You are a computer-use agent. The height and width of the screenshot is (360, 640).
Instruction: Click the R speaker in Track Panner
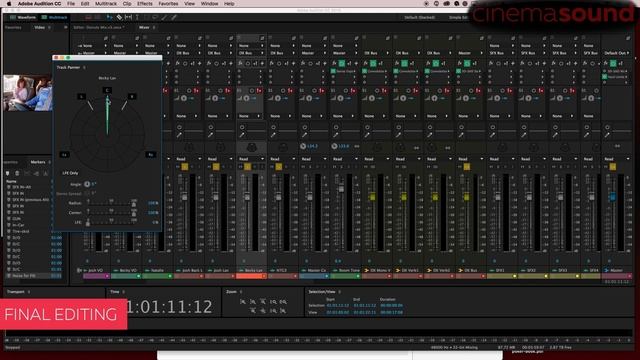click(132, 96)
